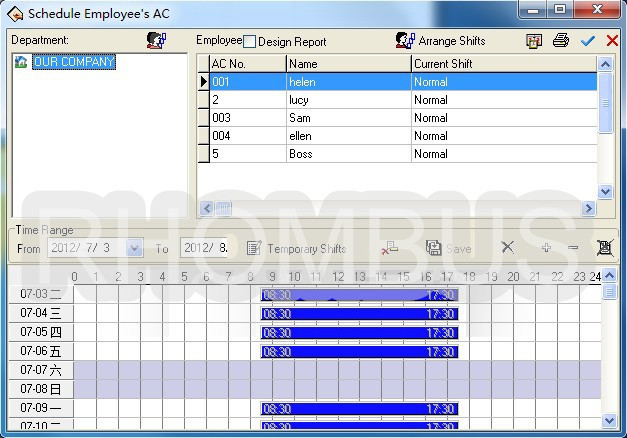
Task: Click the calendar grid icon in top toolbar
Action: (535, 41)
